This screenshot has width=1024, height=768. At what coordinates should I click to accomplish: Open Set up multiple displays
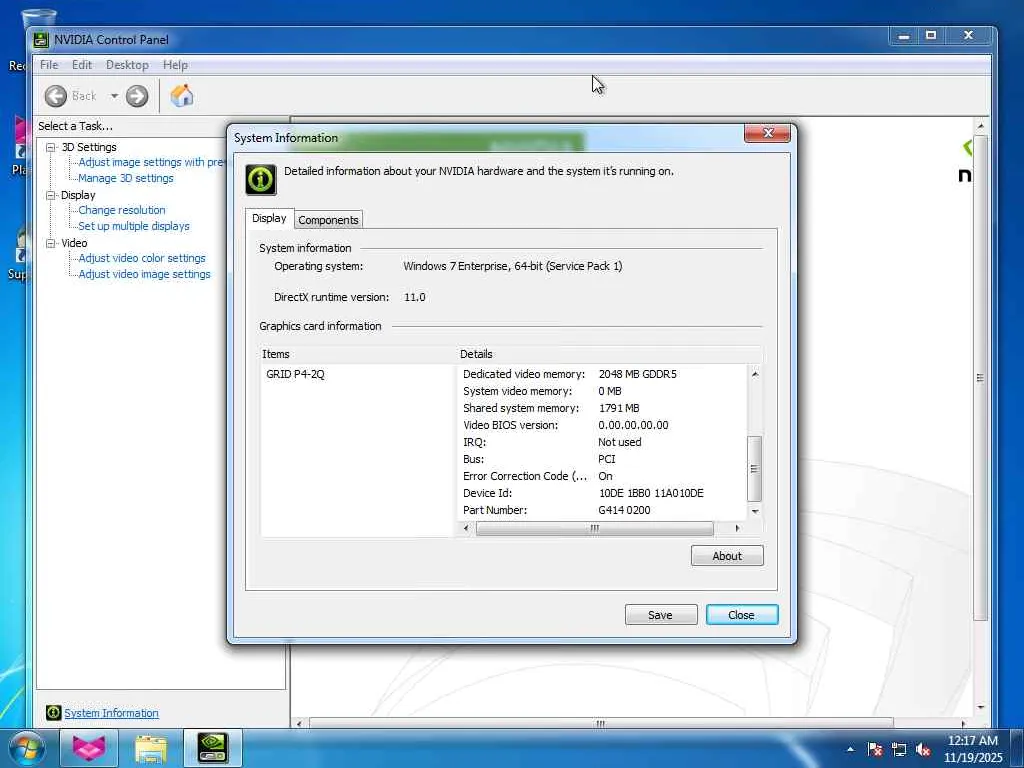pyautogui.click(x=133, y=226)
